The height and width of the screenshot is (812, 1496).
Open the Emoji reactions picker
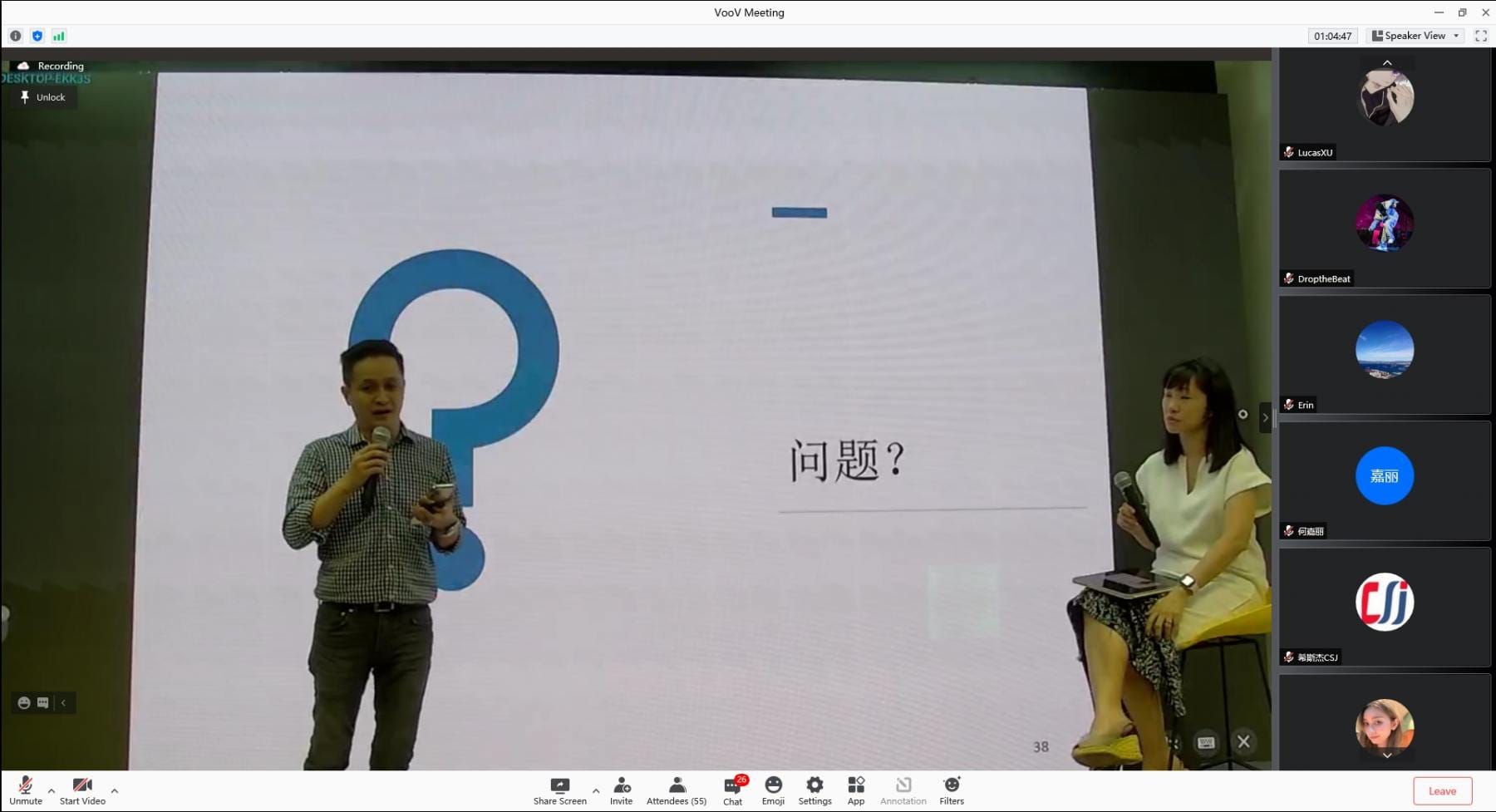[x=773, y=790]
